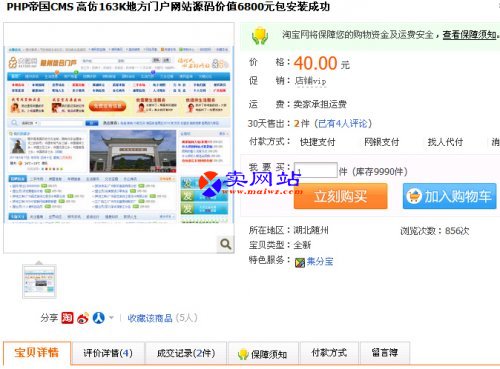Open 成交记录(2件) tab
Viewport: 500px width, 369px height.
[186, 353]
